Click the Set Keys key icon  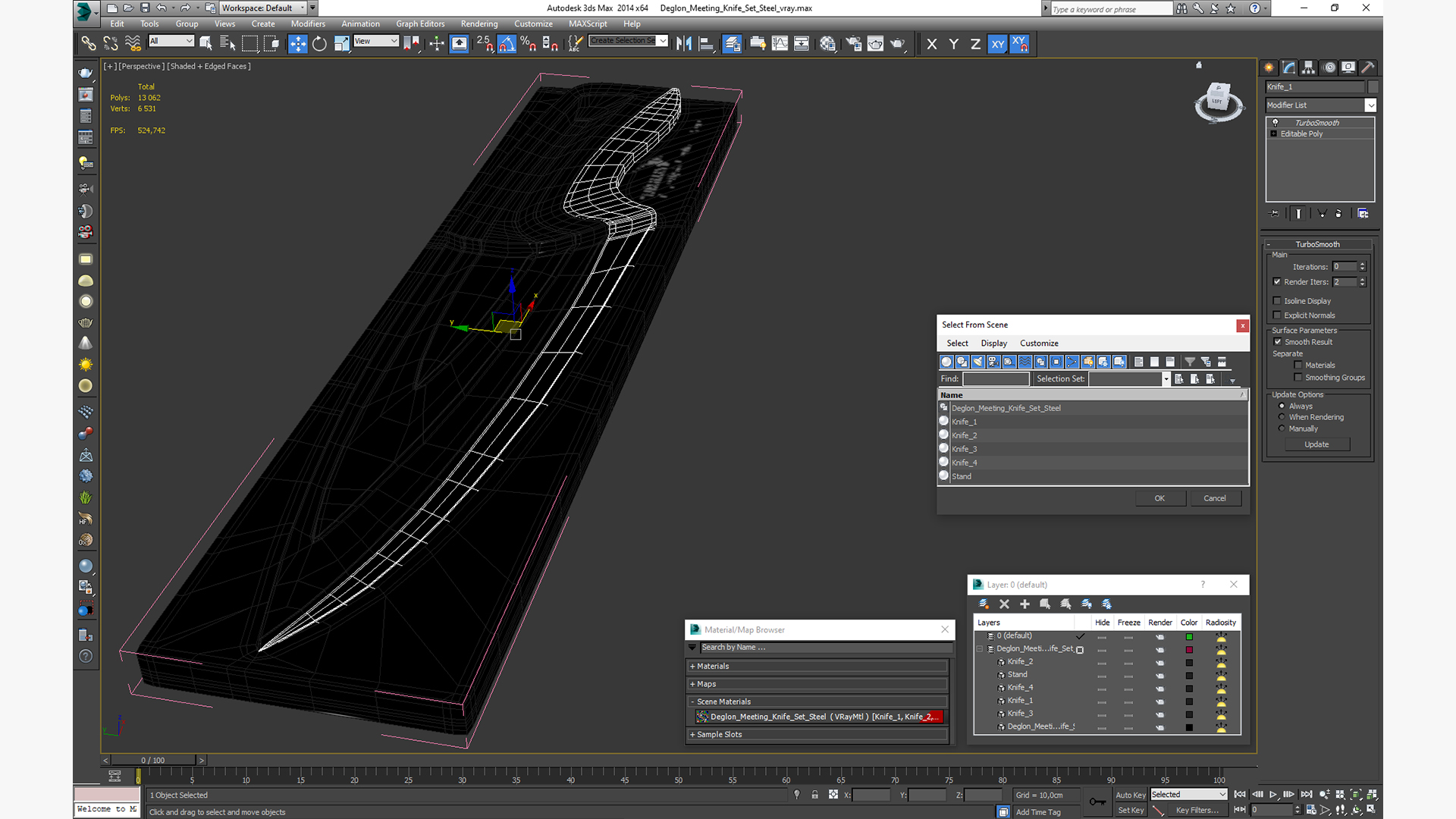[x=1097, y=802]
